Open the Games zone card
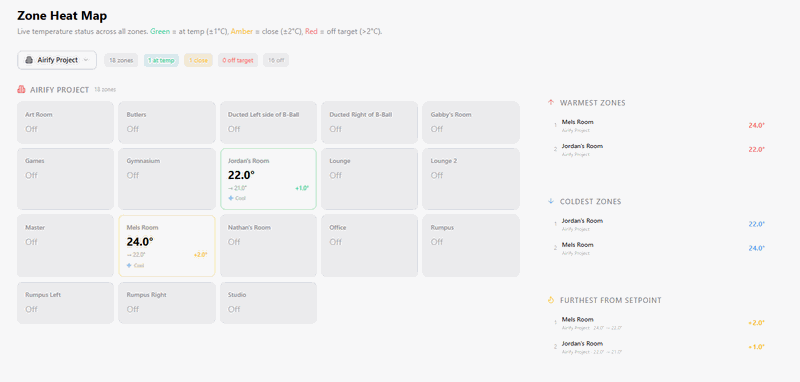The image size is (800, 382). 65,179
